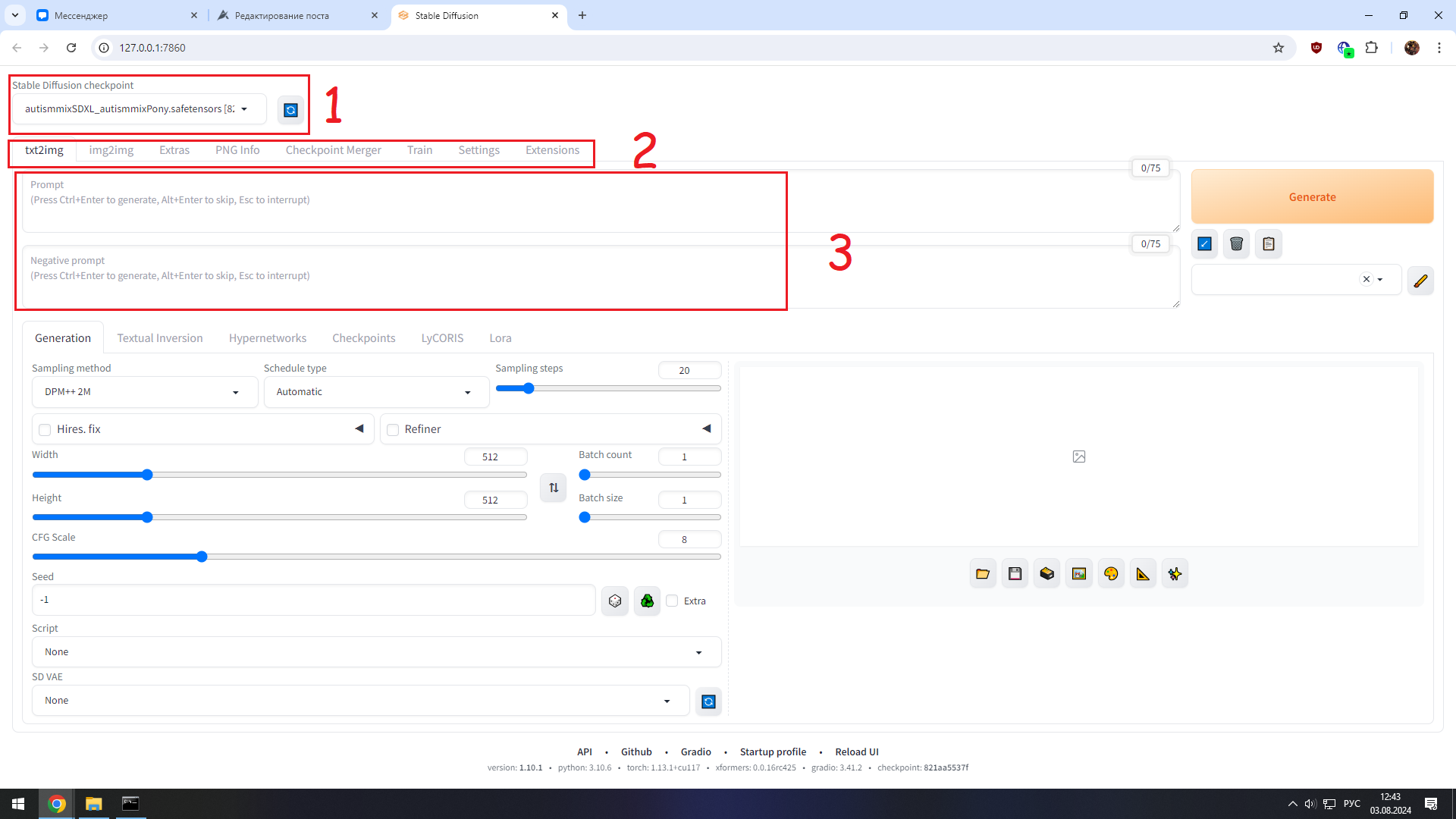The width and height of the screenshot is (1456, 819).
Task: Click the edit style pencil icon
Action: [1420, 281]
